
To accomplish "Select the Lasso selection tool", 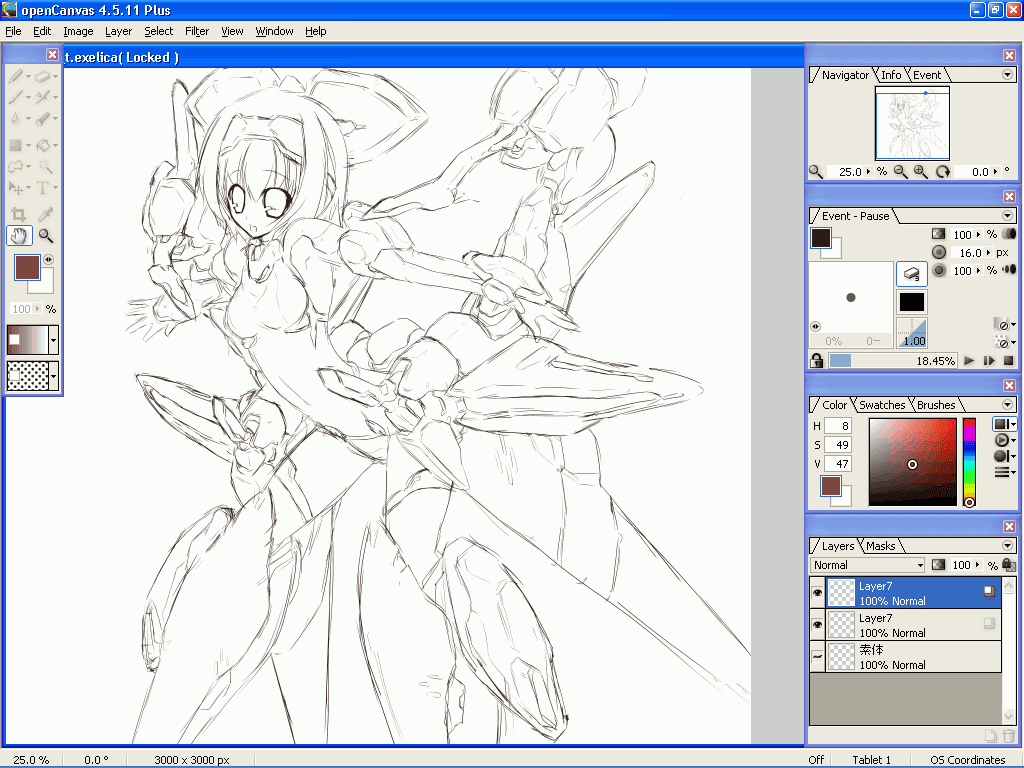I will click(x=16, y=167).
